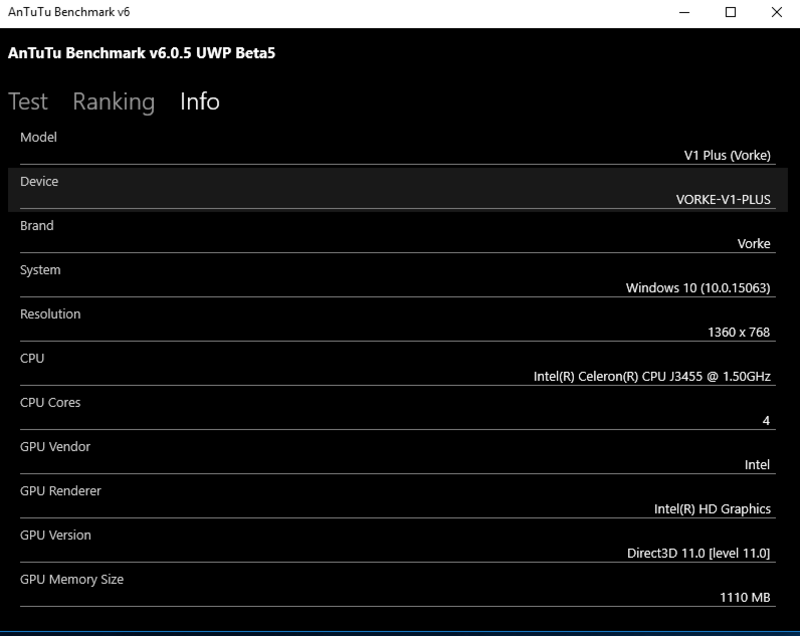Click the Device row label
Viewport: 800px width, 636px height.
click(39, 182)
